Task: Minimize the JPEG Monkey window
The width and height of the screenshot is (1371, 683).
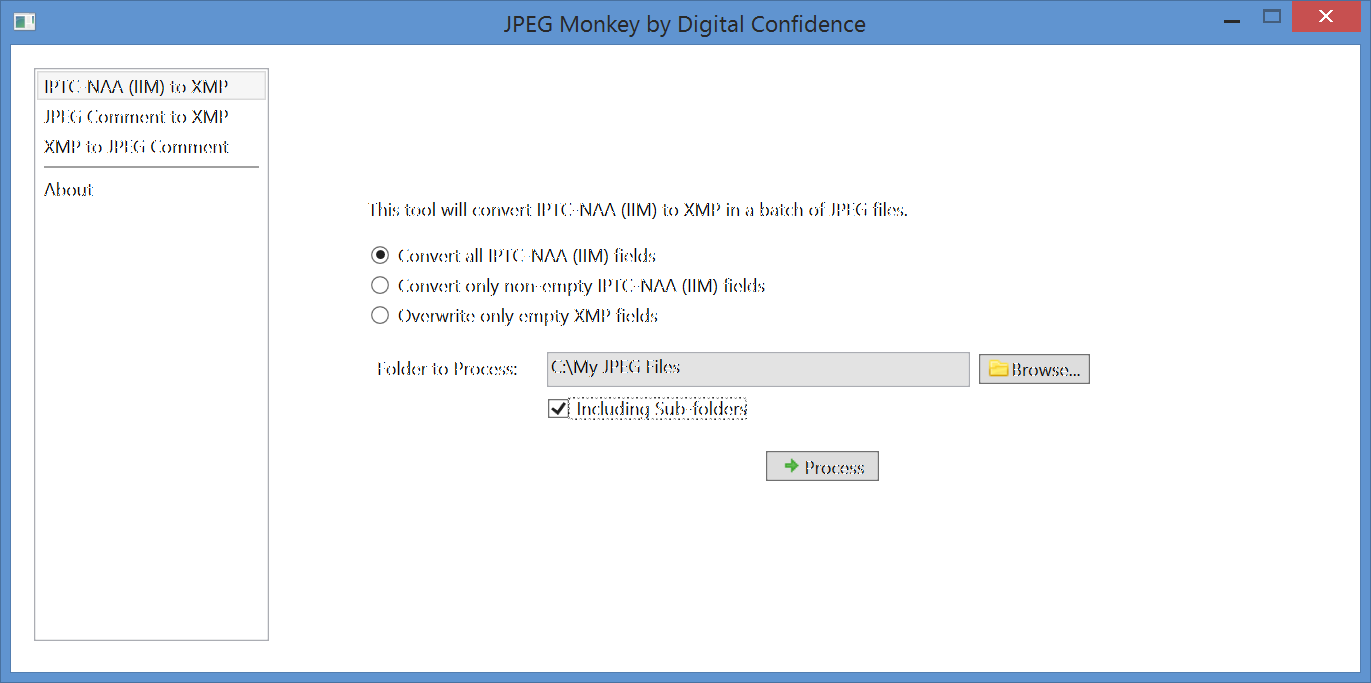Action: [x=1232, y=18]
